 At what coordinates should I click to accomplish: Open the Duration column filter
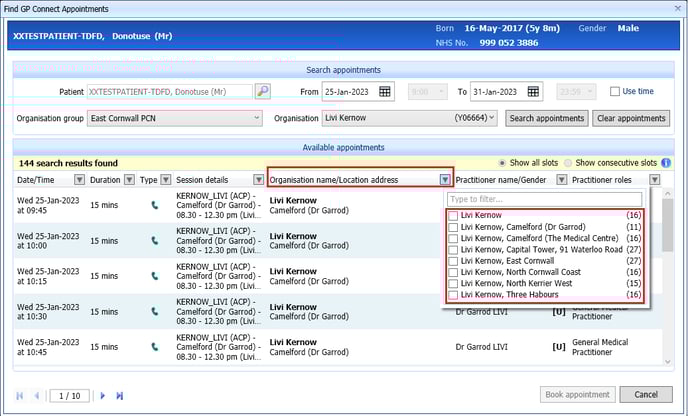tap(128, 180)
